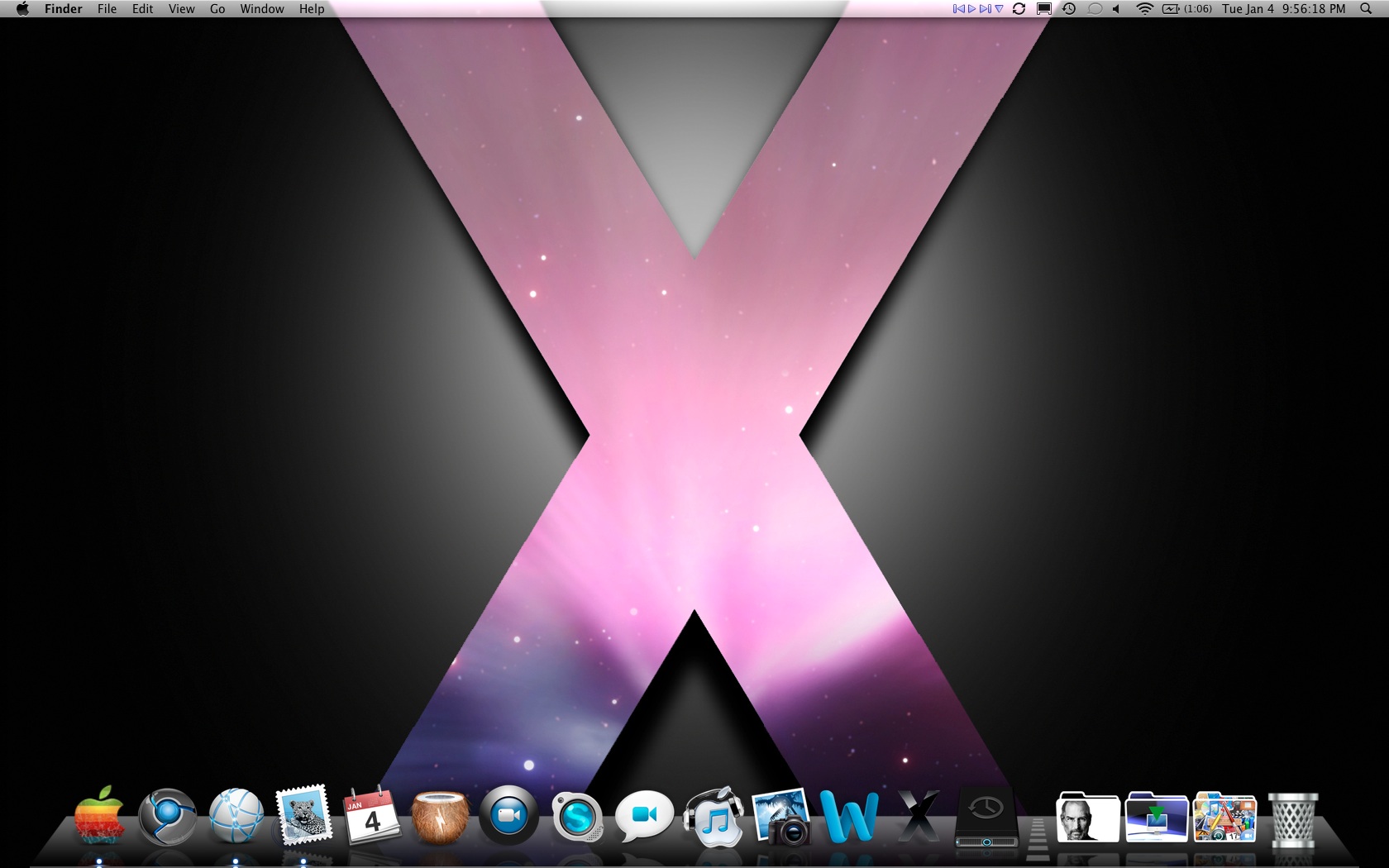Open the network globe app in Dock
The image size is (1389, 868).
tap(236, 817)
